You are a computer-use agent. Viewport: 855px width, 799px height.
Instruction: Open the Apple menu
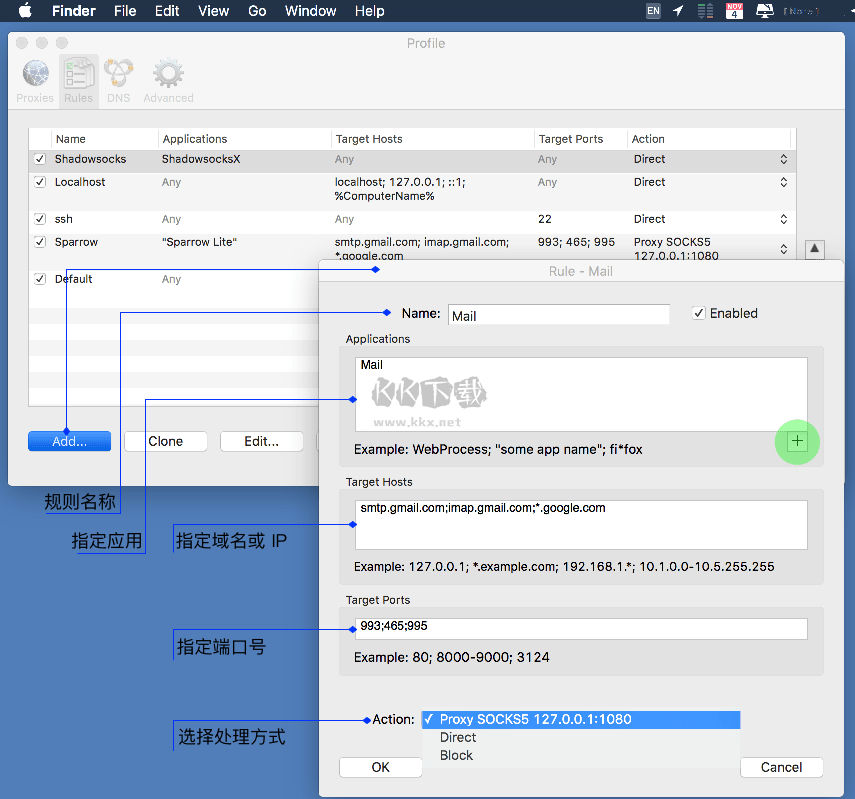pyautogui.click(x=25, y=11)
